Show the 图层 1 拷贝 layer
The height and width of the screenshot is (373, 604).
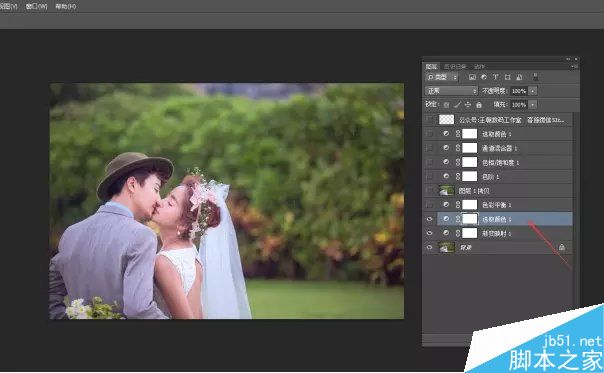430,190
